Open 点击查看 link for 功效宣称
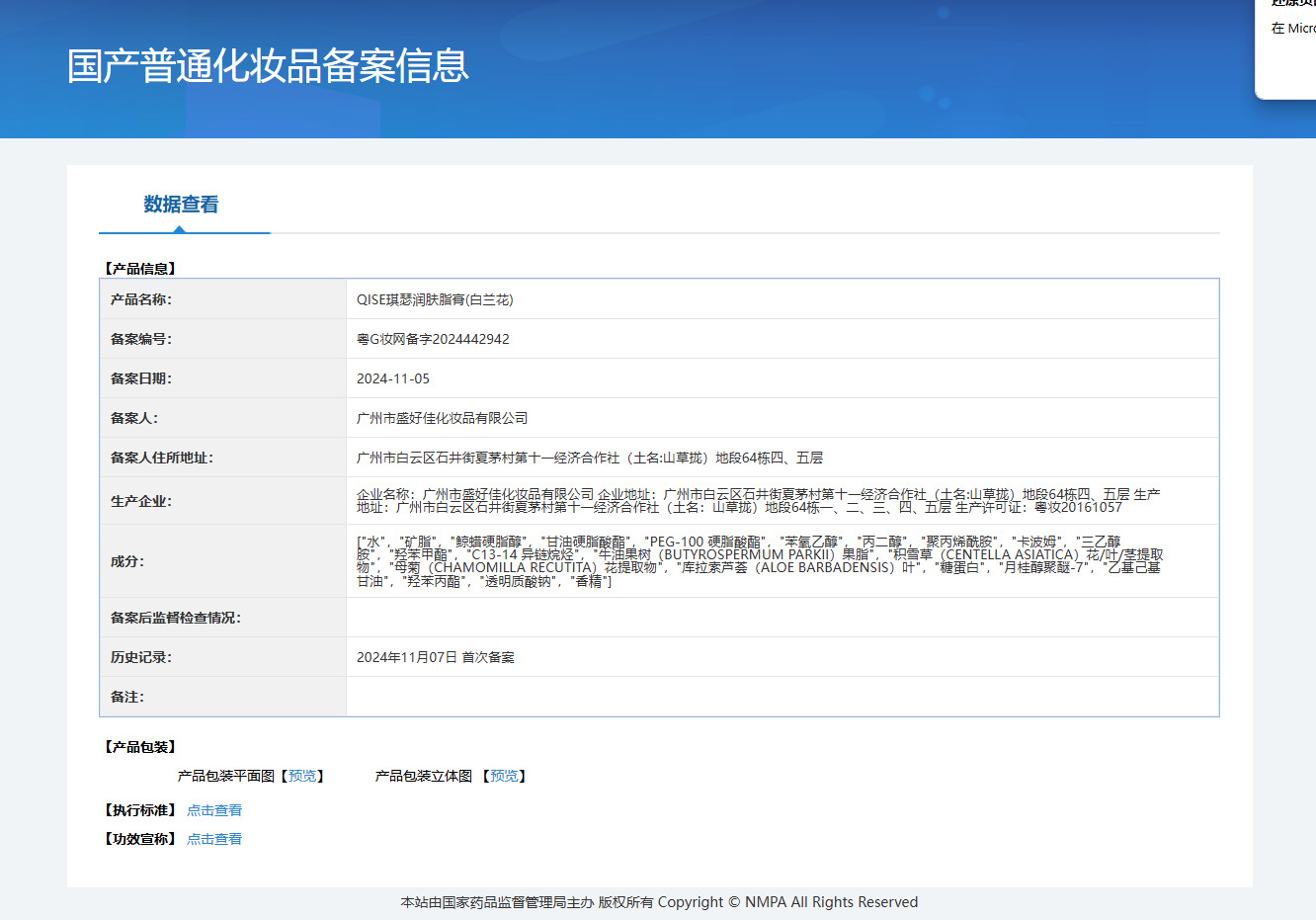1316x920 pixels. (214, 839)
